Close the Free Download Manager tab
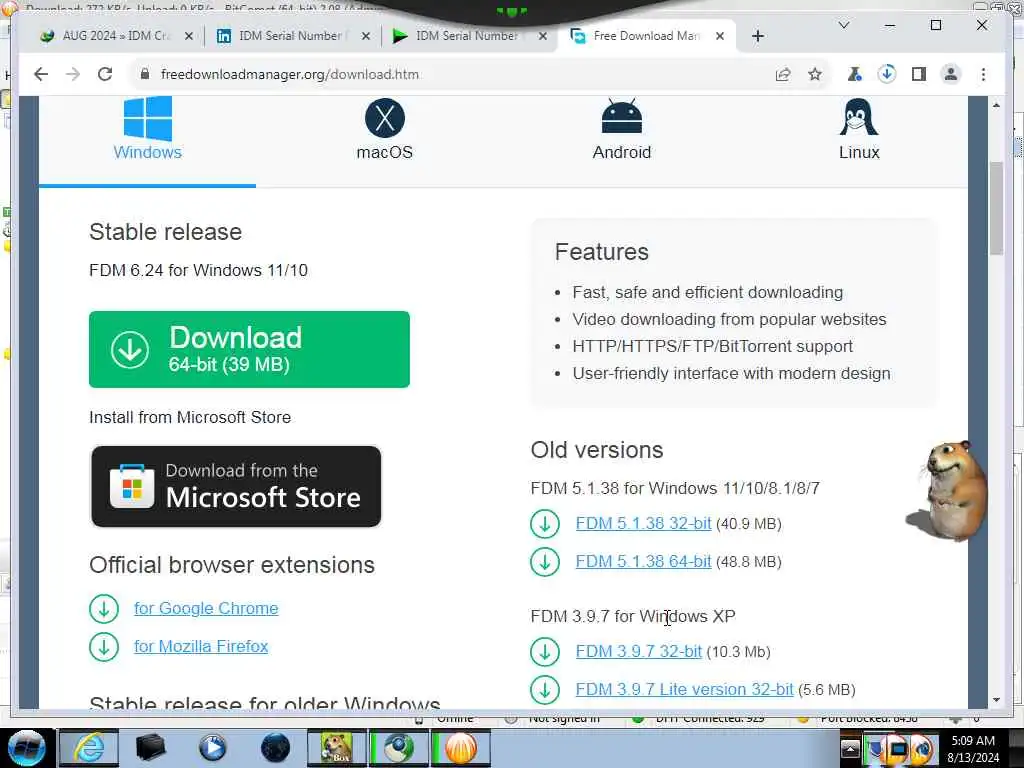This screenshot has width=1024, height=768. [x=720, y=37]
